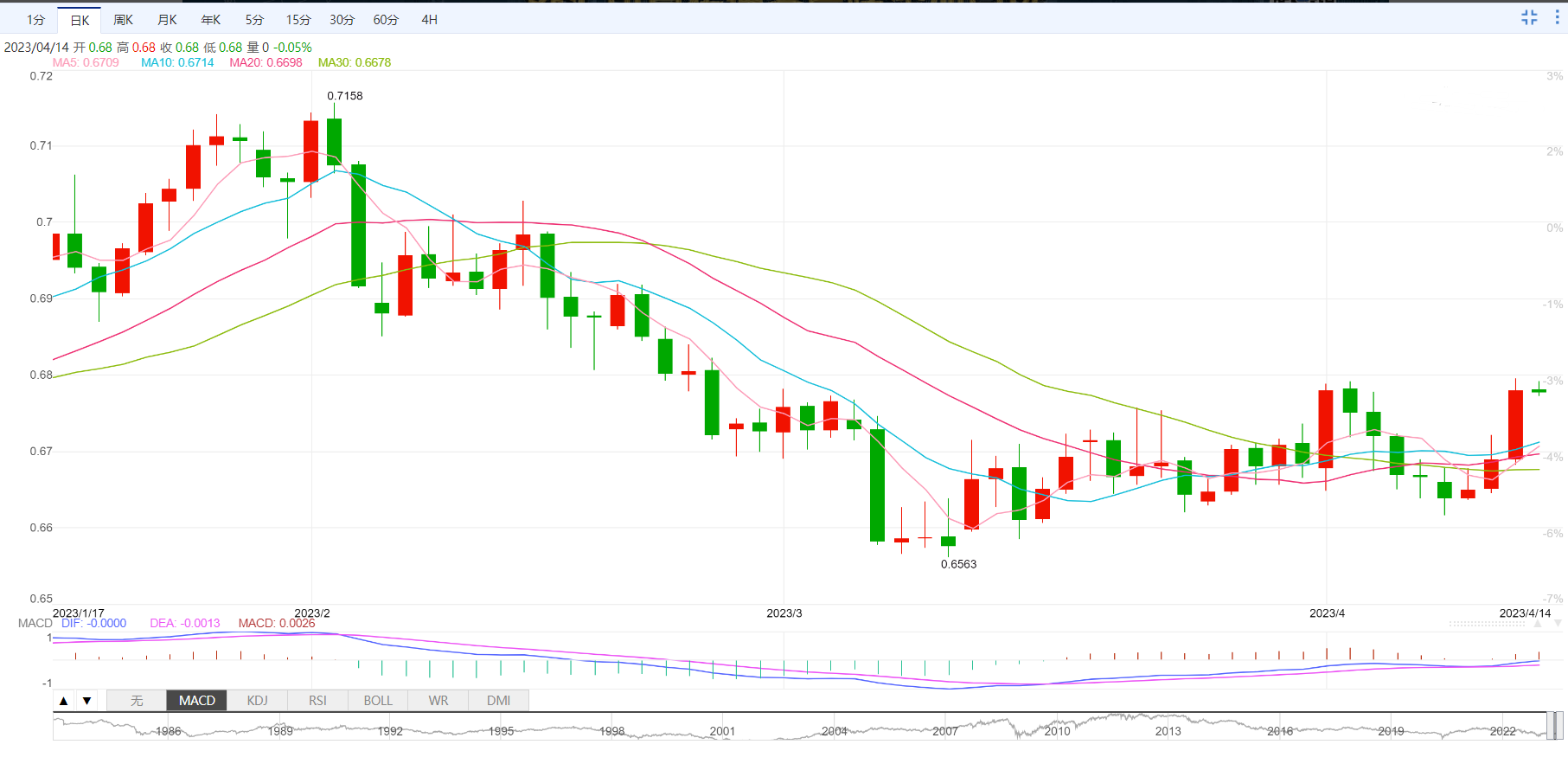Select the MACD indicator button

click(197, 701)
